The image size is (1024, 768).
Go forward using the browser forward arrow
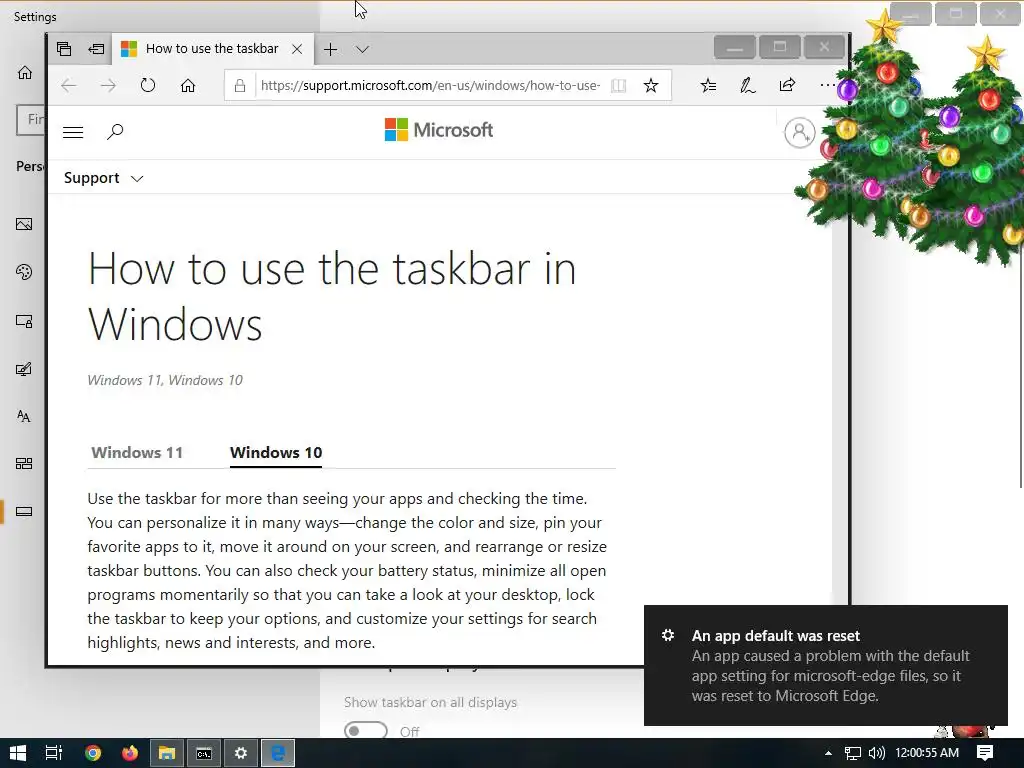point(108,86)
